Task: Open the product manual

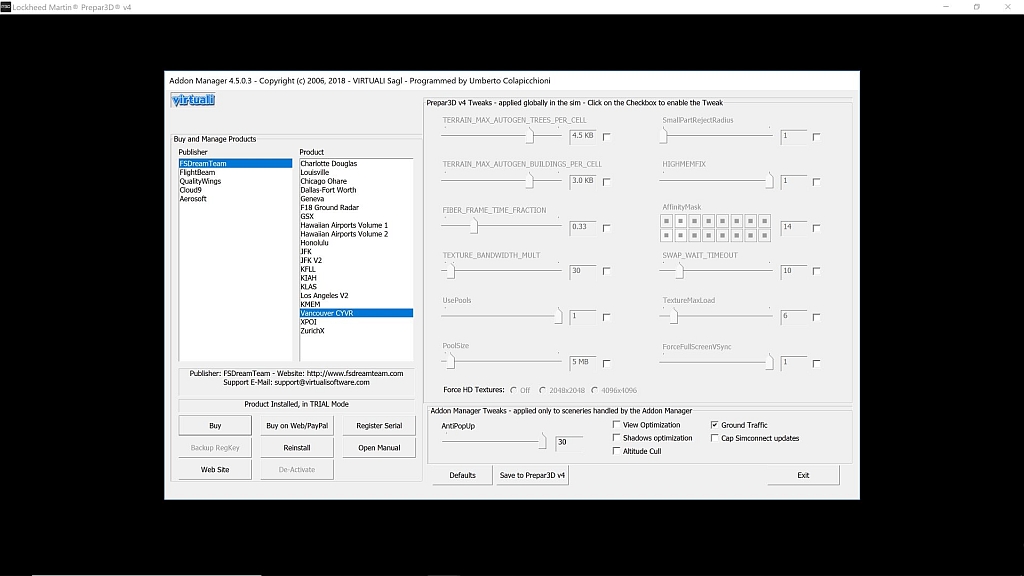Action: (x=379, y=448)
